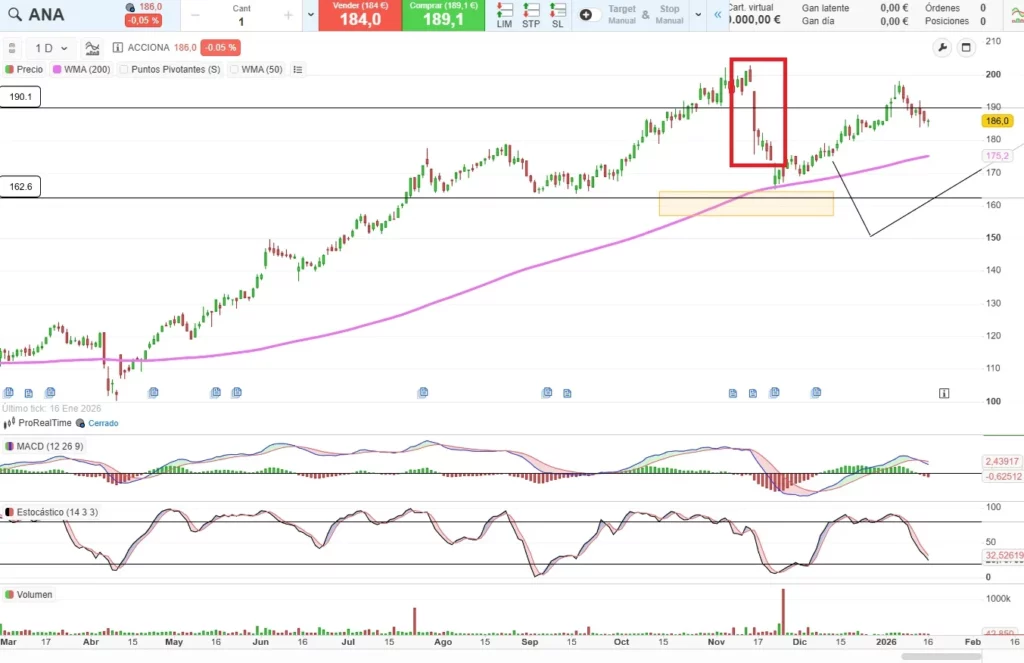The width and height of the screenshot is (1024, 663).
Task: Open the 1D timeframe dropdown
Action: [x=52, y=48]
